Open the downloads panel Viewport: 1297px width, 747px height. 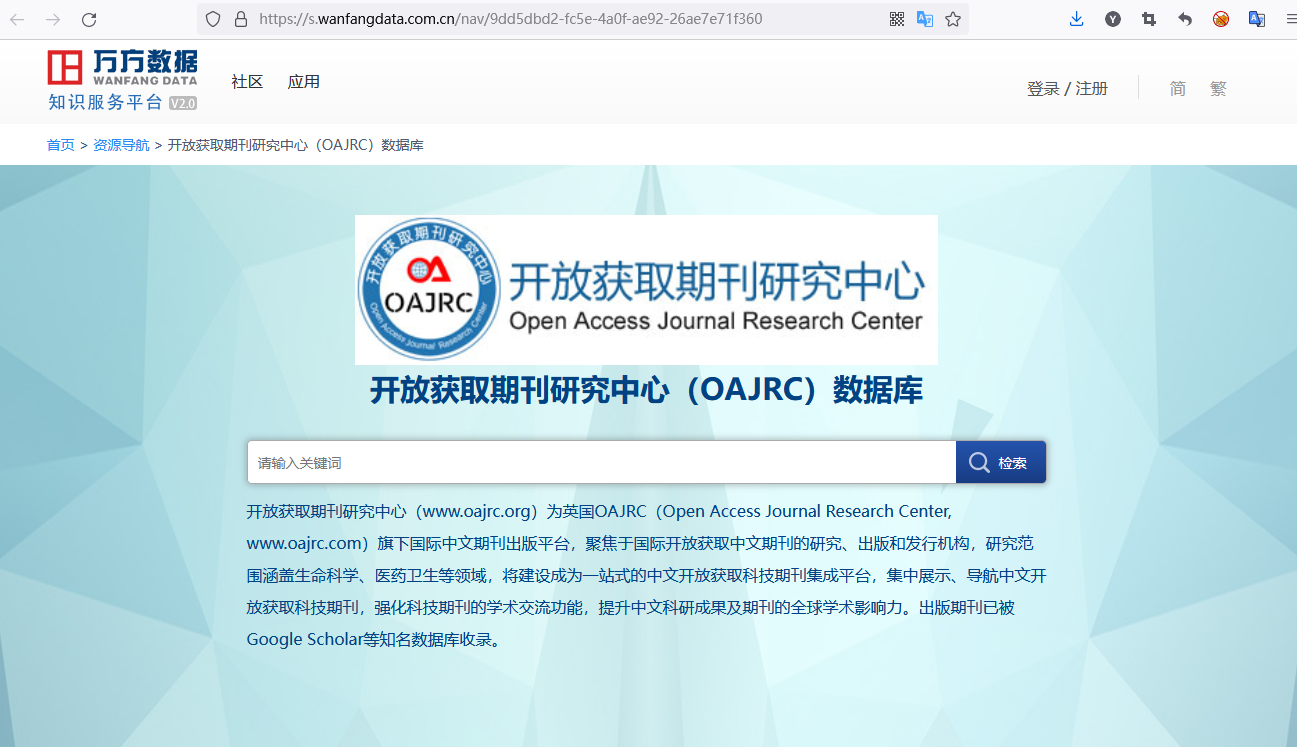tap(1077, 19)
